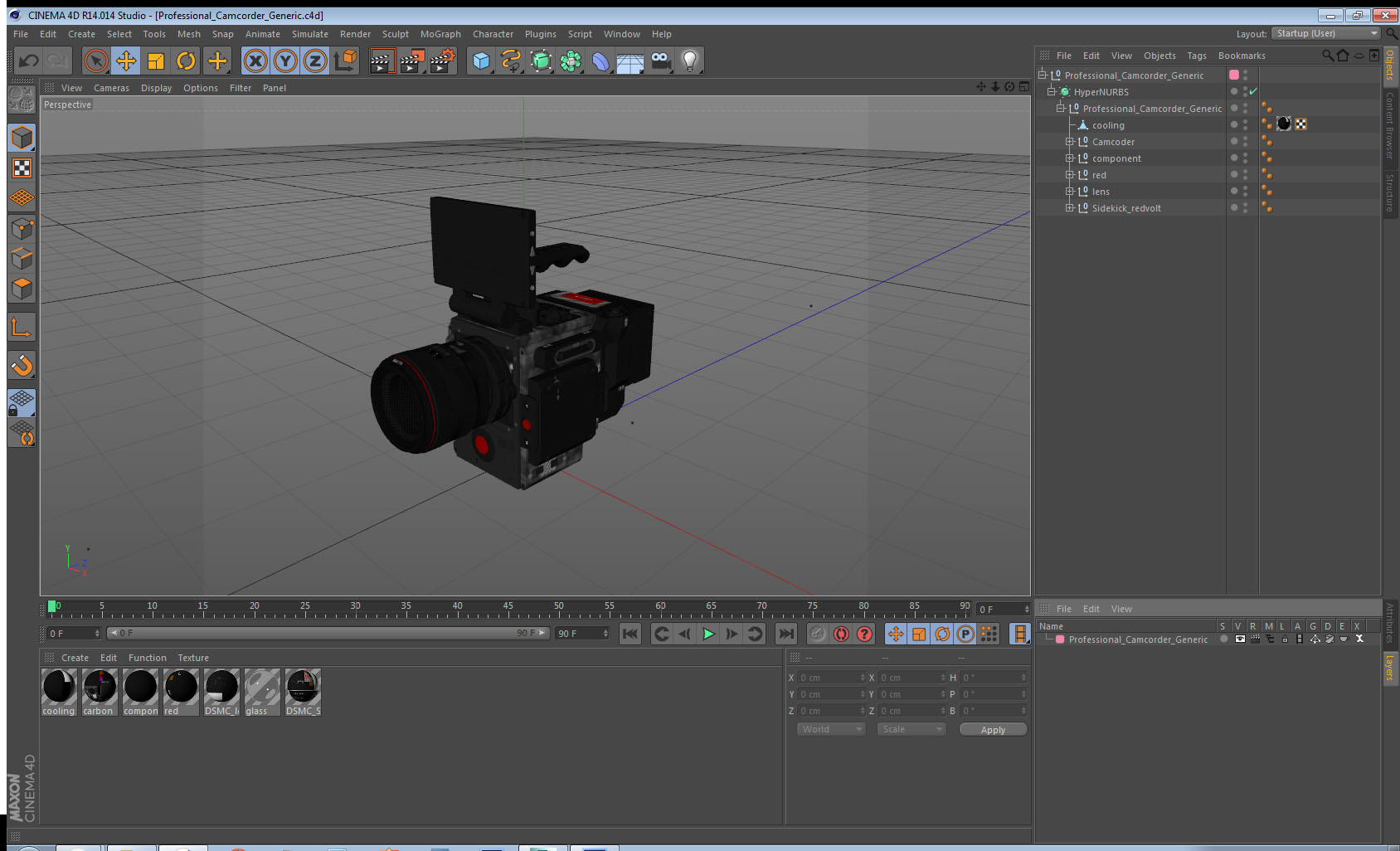Image resolution: width=1400 pixels, height=851 pixels.
Task: Add a camera object icon
Action: point(660,61)
